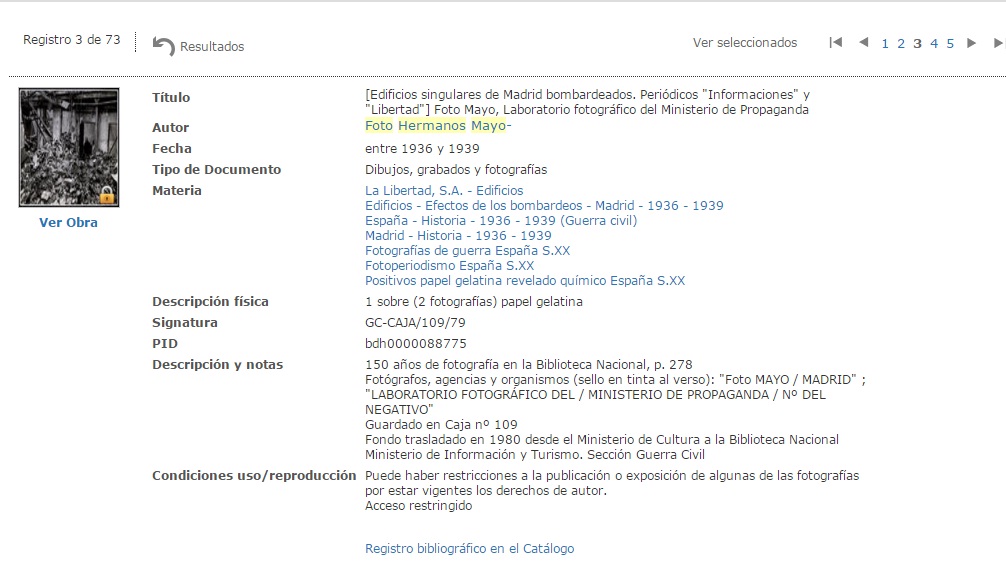1006x571 pixels.
Task: Click Fotoperiodismo España S.XX link
Action: (x=449, y=266)
